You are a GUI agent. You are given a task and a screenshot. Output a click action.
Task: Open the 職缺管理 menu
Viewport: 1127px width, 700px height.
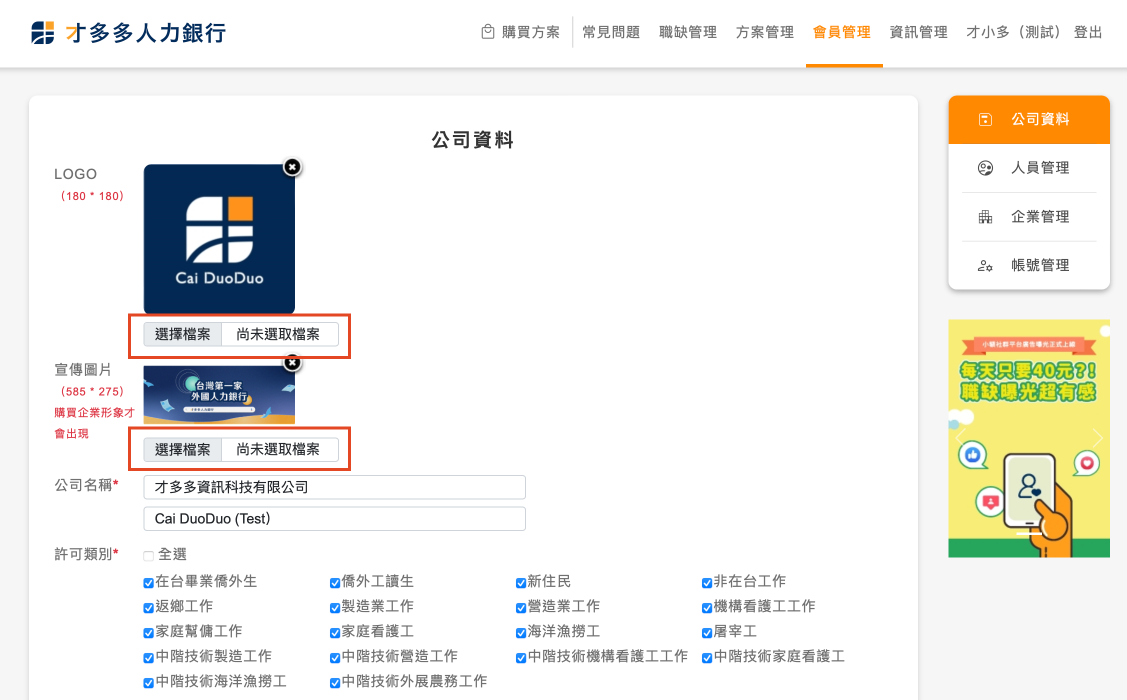coord(688,32)
